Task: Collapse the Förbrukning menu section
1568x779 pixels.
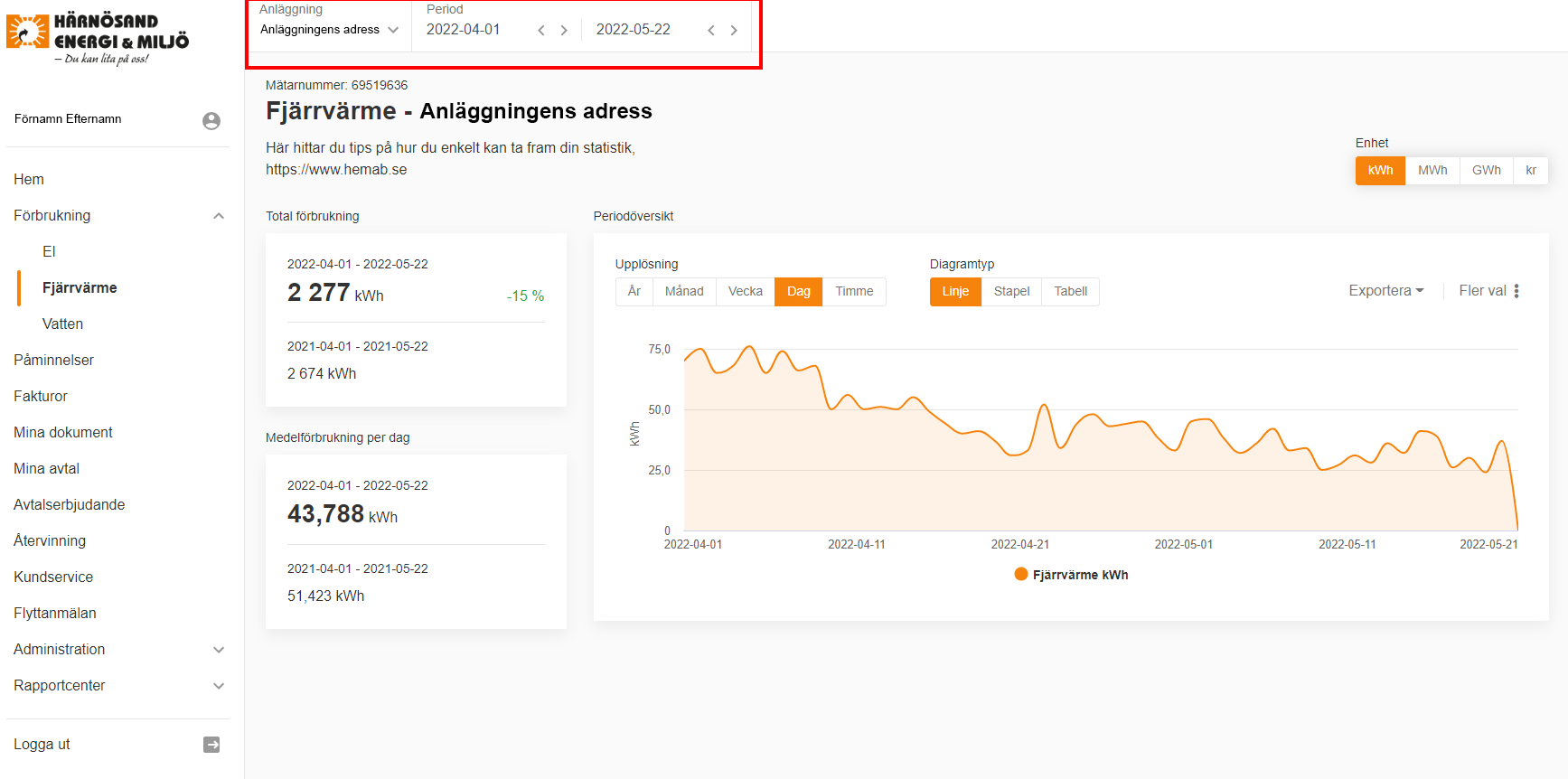Action: click(x=219, y=216)
